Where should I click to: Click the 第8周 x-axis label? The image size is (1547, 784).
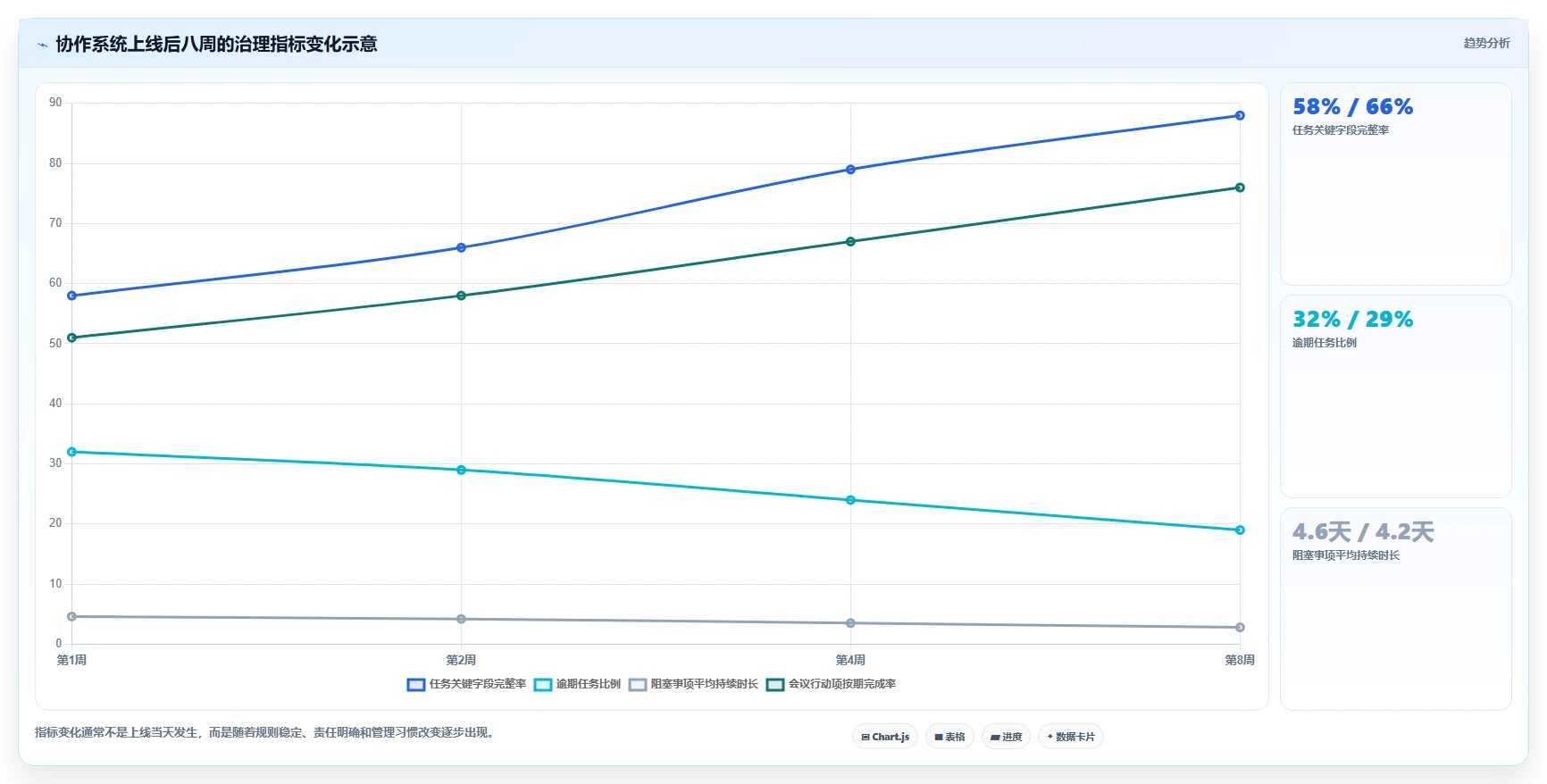click(1240, 660)
